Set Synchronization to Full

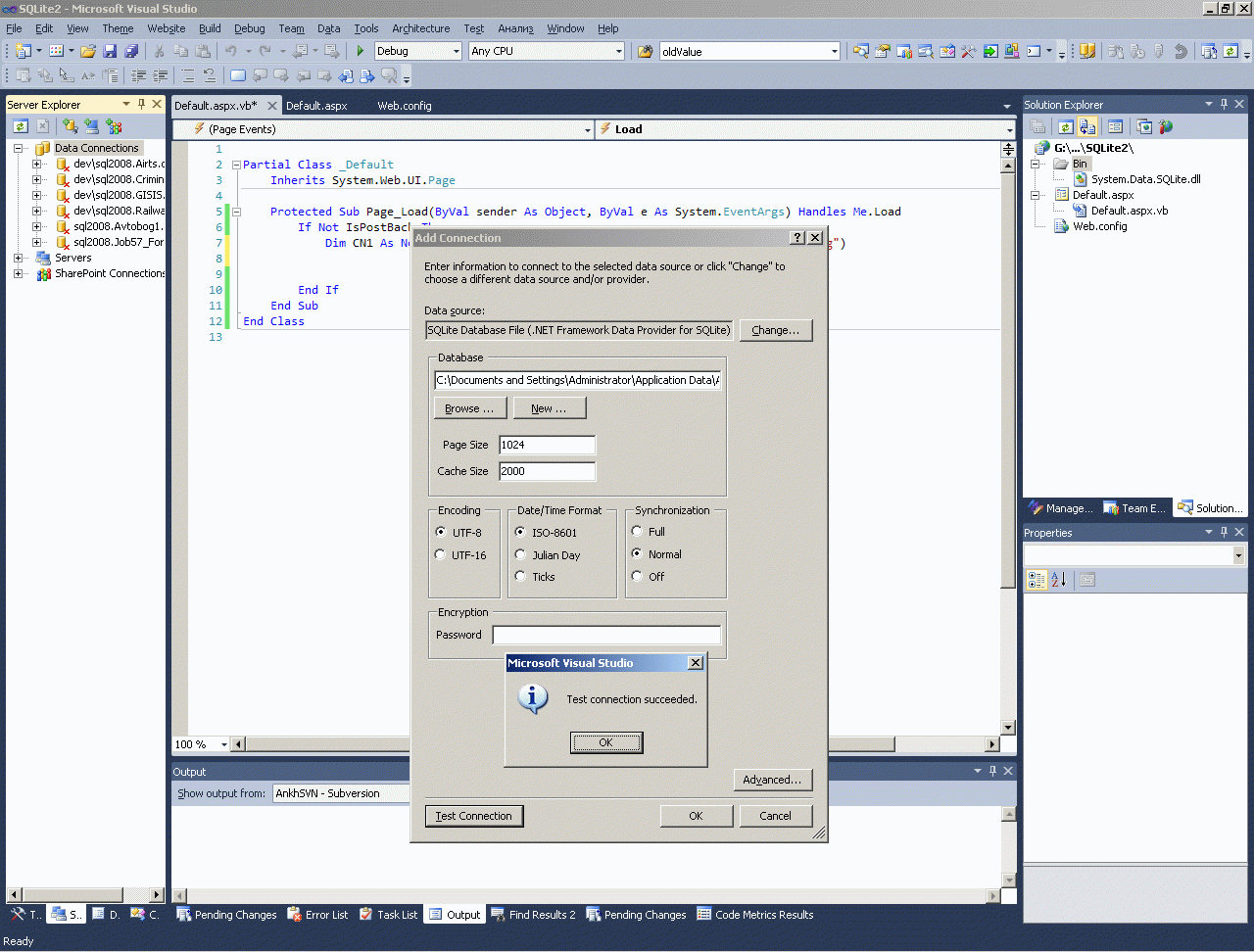click(637, 532)
